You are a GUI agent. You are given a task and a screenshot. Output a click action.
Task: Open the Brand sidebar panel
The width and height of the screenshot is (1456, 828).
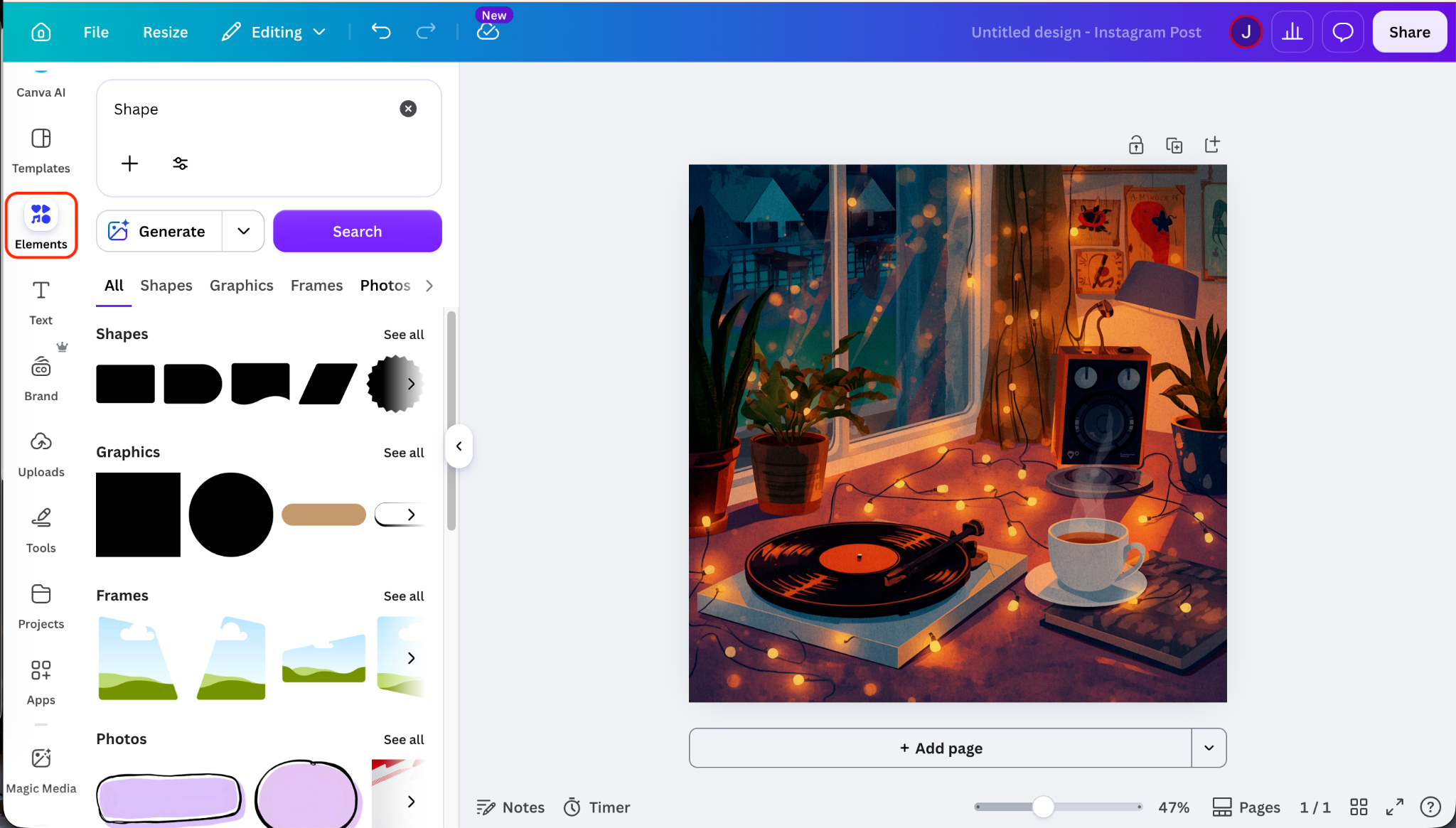[x=41, y=379]
